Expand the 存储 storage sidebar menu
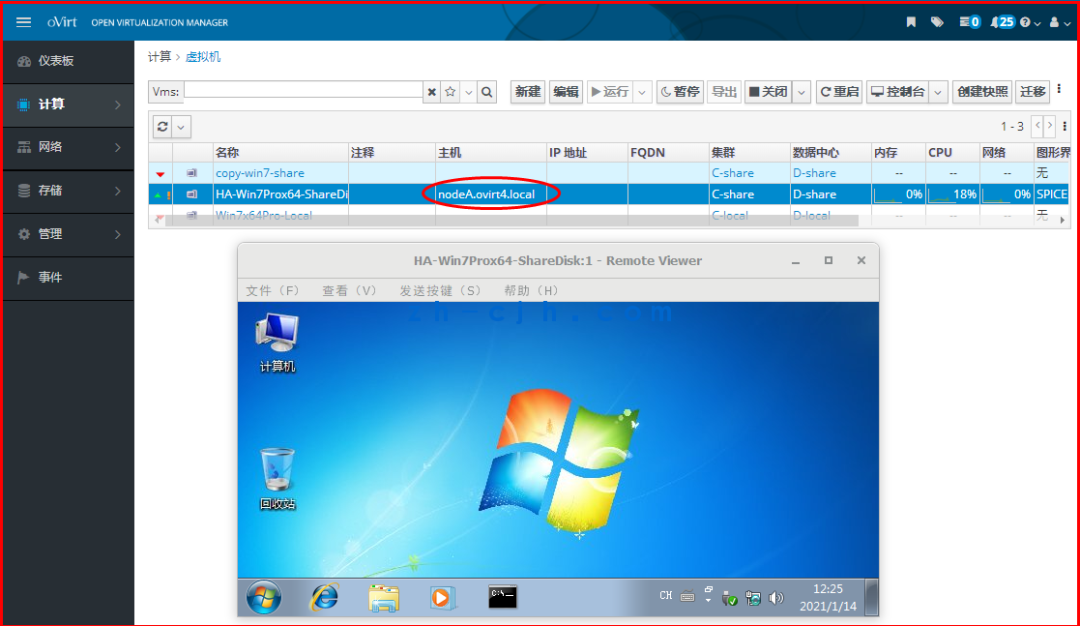 pyautogui.click(x=68, y=191)
